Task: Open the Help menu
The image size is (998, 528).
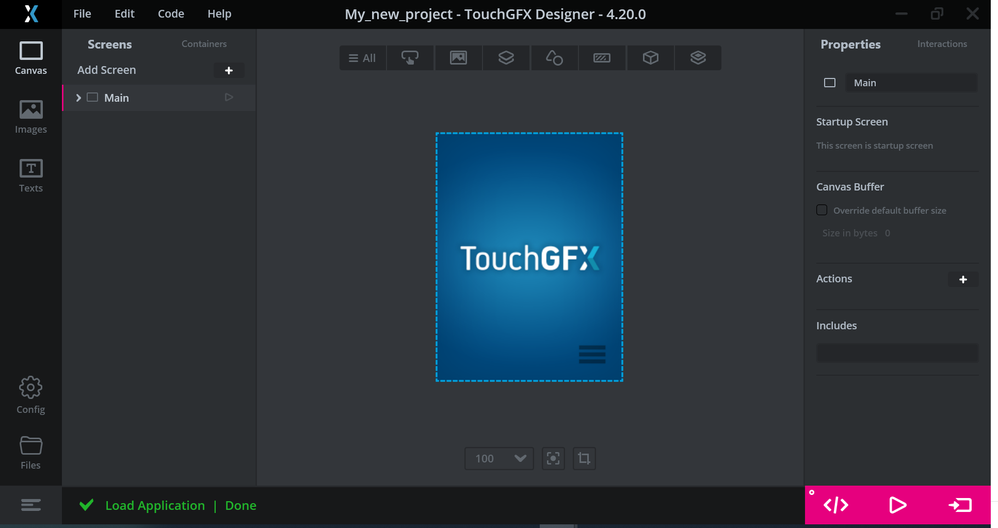Action: click(219, 14)
